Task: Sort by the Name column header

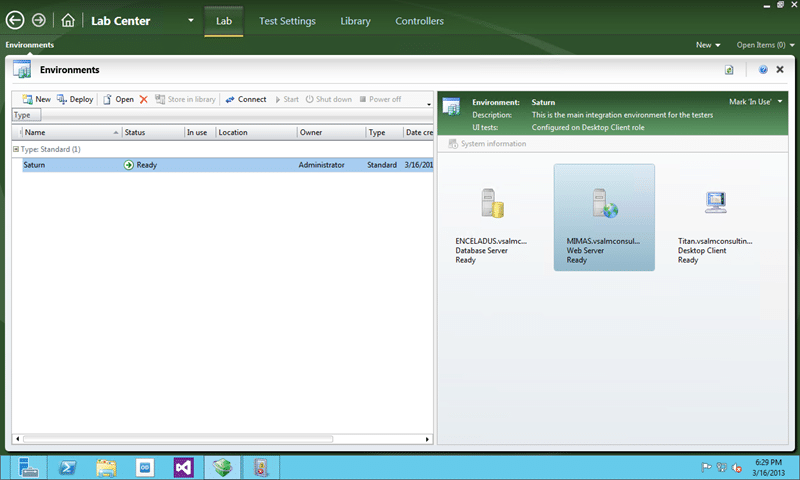Action: tap(70, 132)
